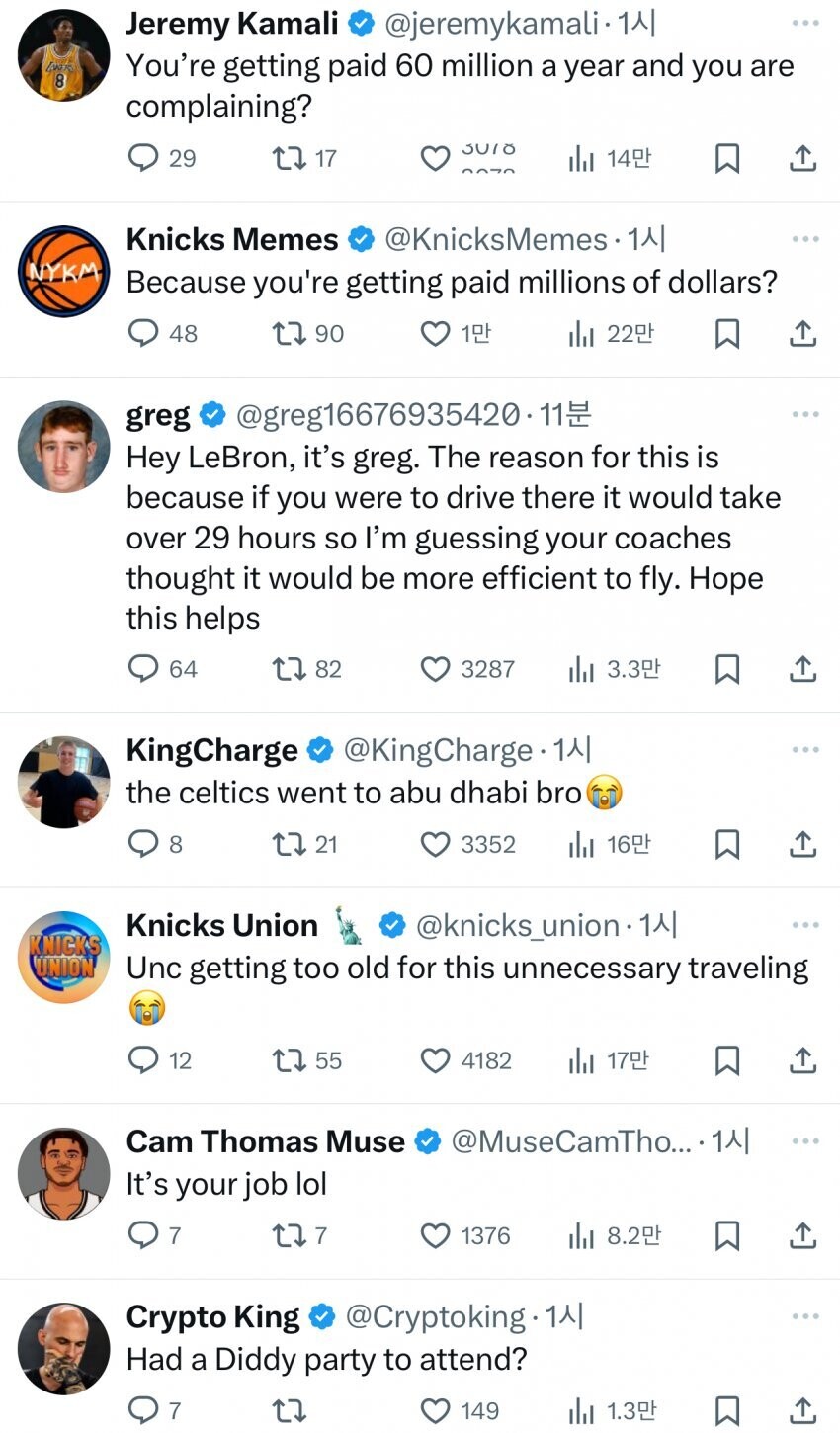Viewport: 840px width, 1433px height.
Task: Expand the menu for Crypto King's tweet
Action: click(x=805, y=1316)
